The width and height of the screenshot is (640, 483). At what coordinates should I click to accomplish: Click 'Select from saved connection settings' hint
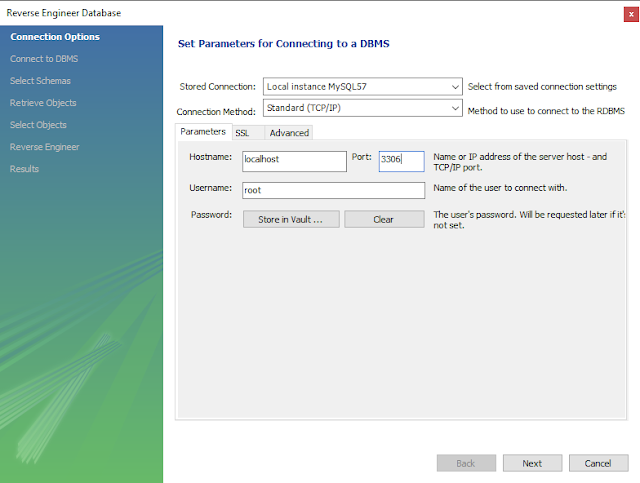542,87
